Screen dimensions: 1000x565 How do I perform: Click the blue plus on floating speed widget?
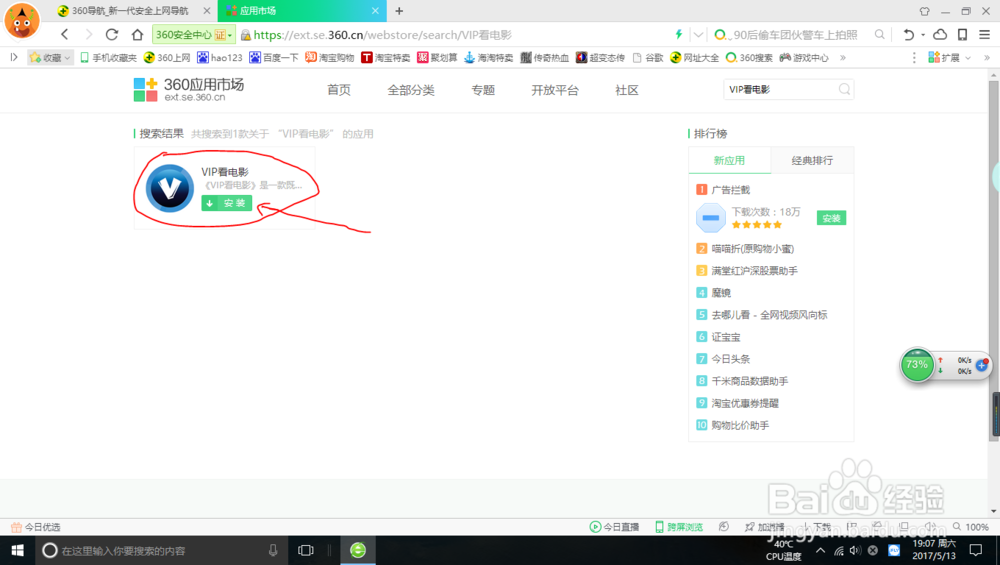(x=982, y=365)
